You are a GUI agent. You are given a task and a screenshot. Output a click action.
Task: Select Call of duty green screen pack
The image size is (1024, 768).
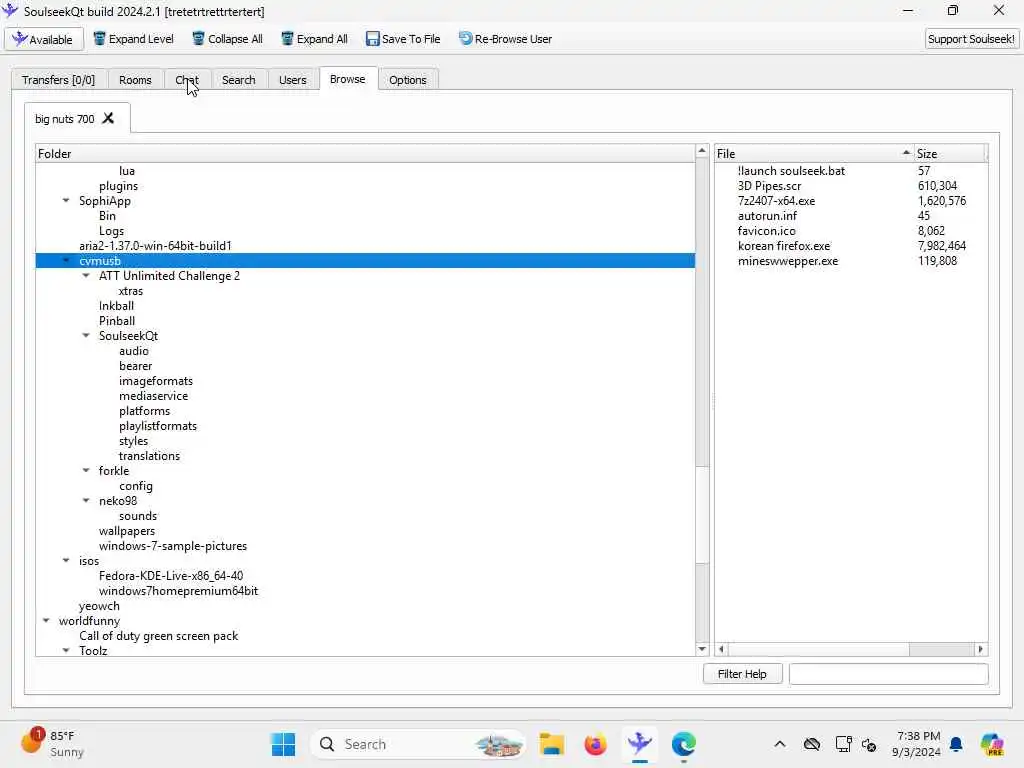pos(158,635)
